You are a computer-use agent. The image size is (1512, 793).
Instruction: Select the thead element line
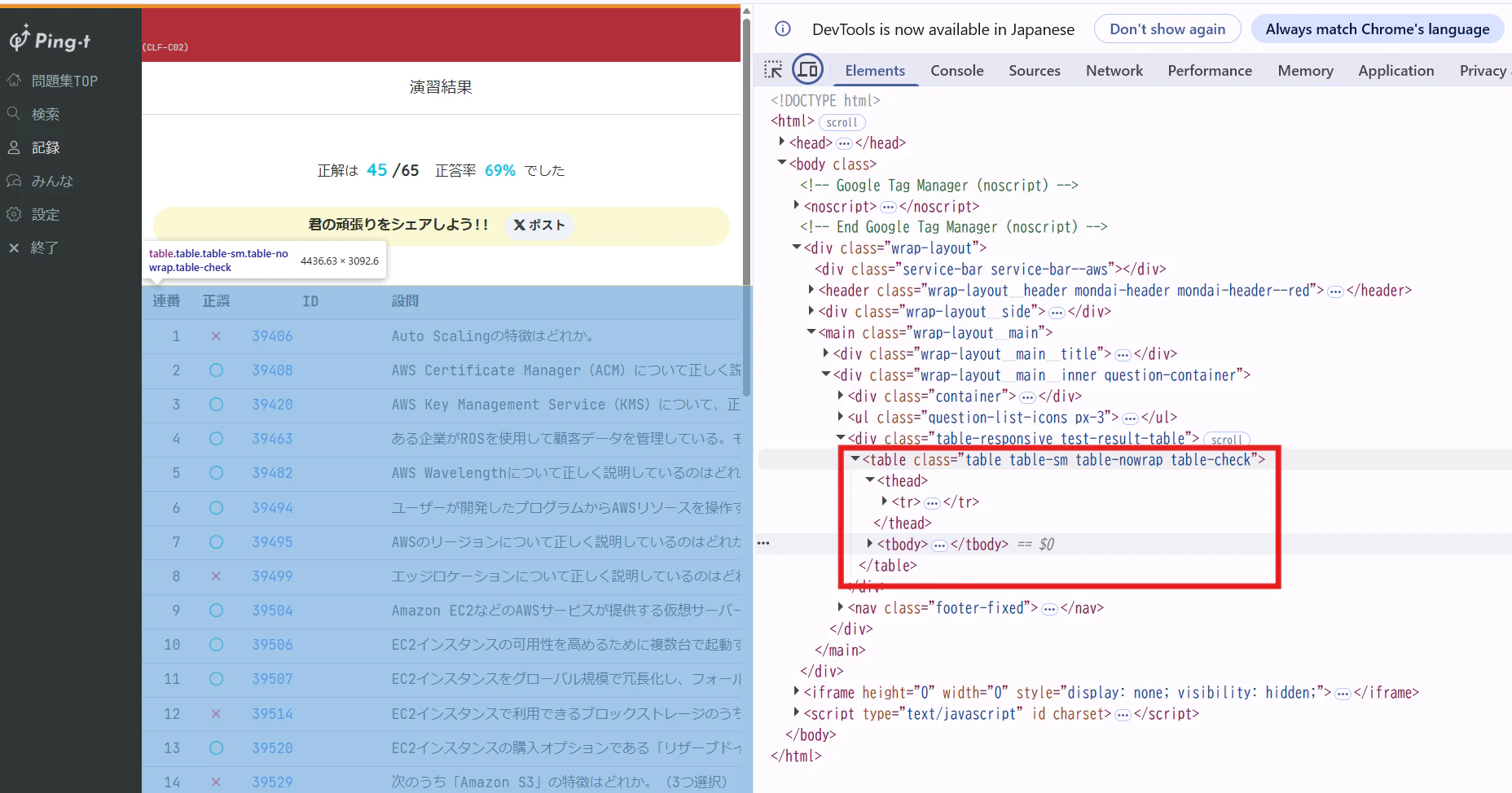[x=903, y=481]
